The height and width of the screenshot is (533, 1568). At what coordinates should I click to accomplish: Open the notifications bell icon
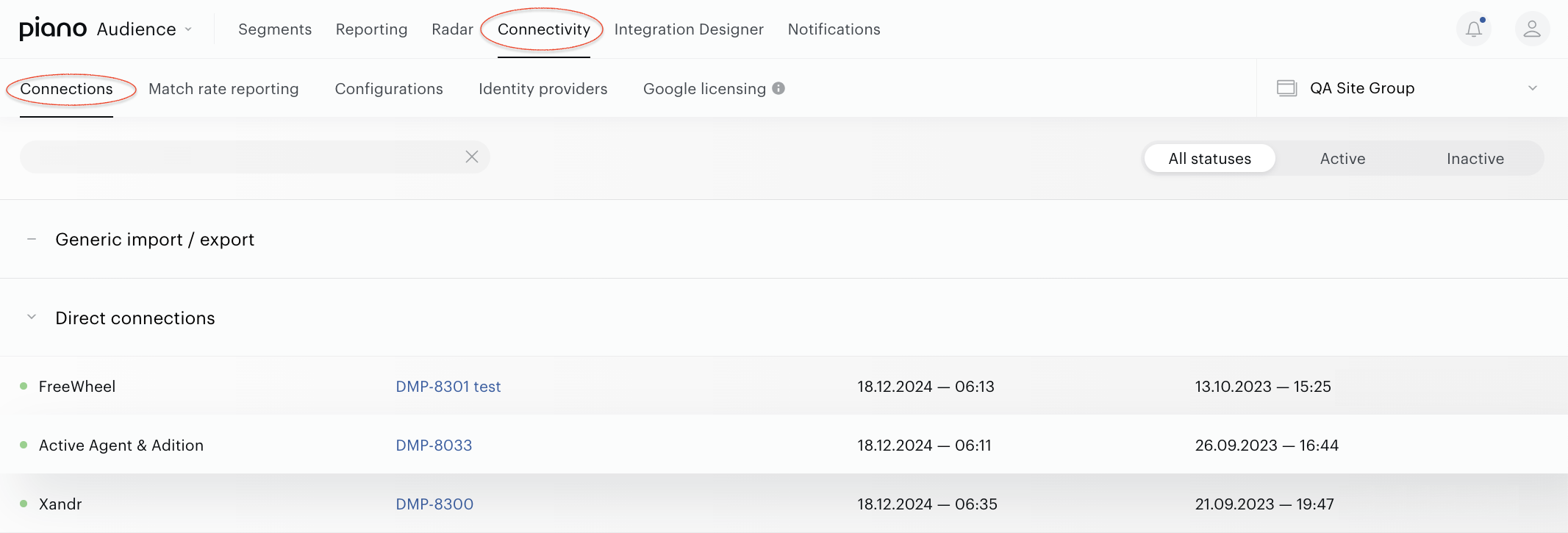1473,29
